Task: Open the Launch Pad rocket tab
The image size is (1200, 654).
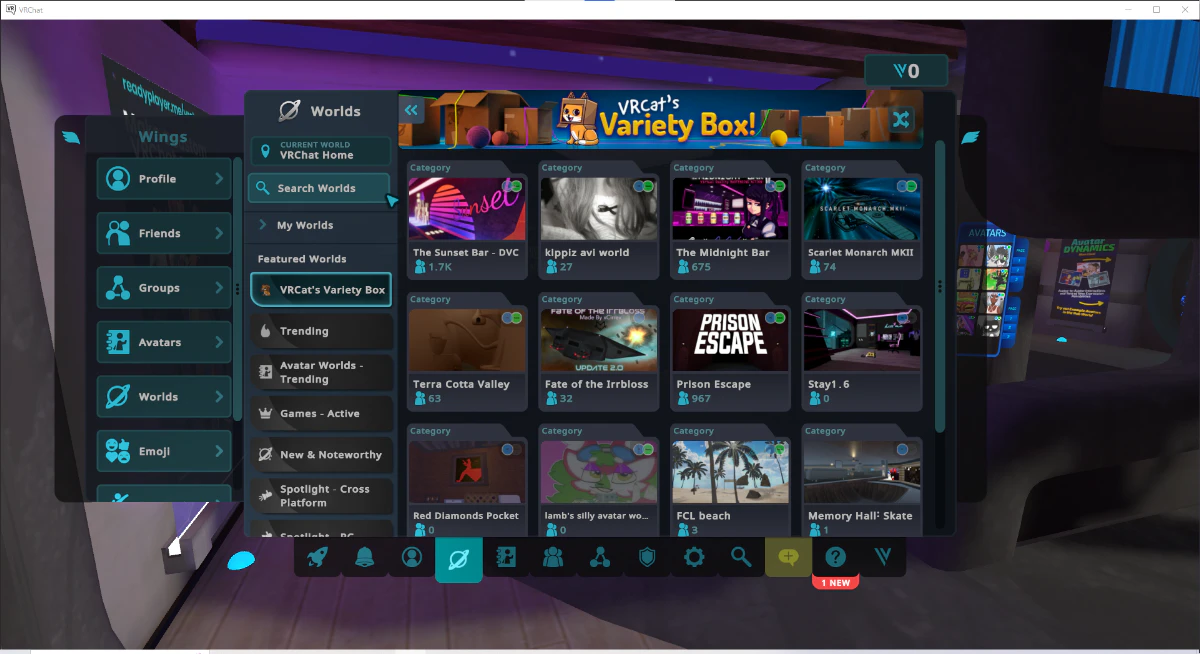Action: click(x=318, y=558)
